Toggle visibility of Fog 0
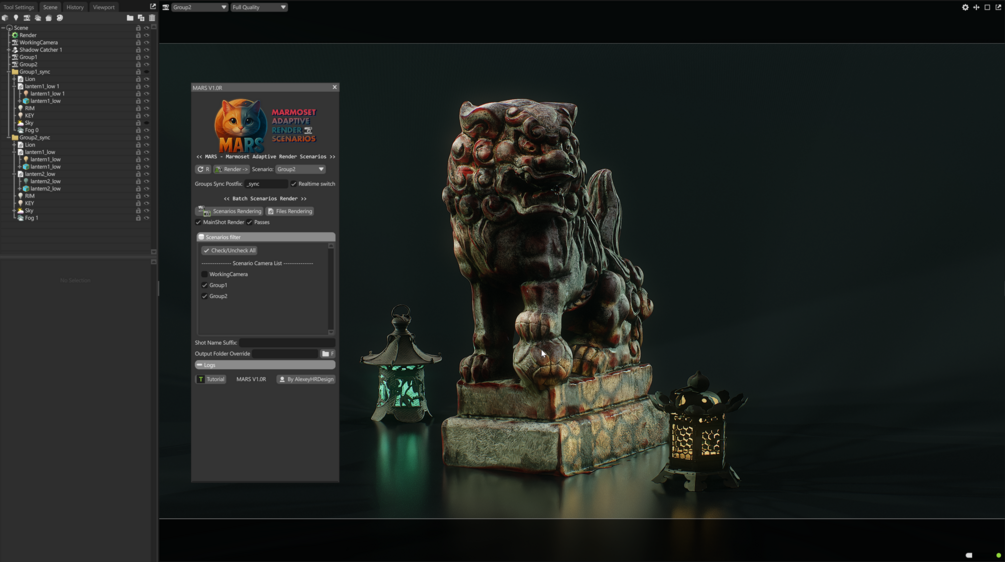The width and height of the screenshot is (1005, 562). tap(146, 130)
